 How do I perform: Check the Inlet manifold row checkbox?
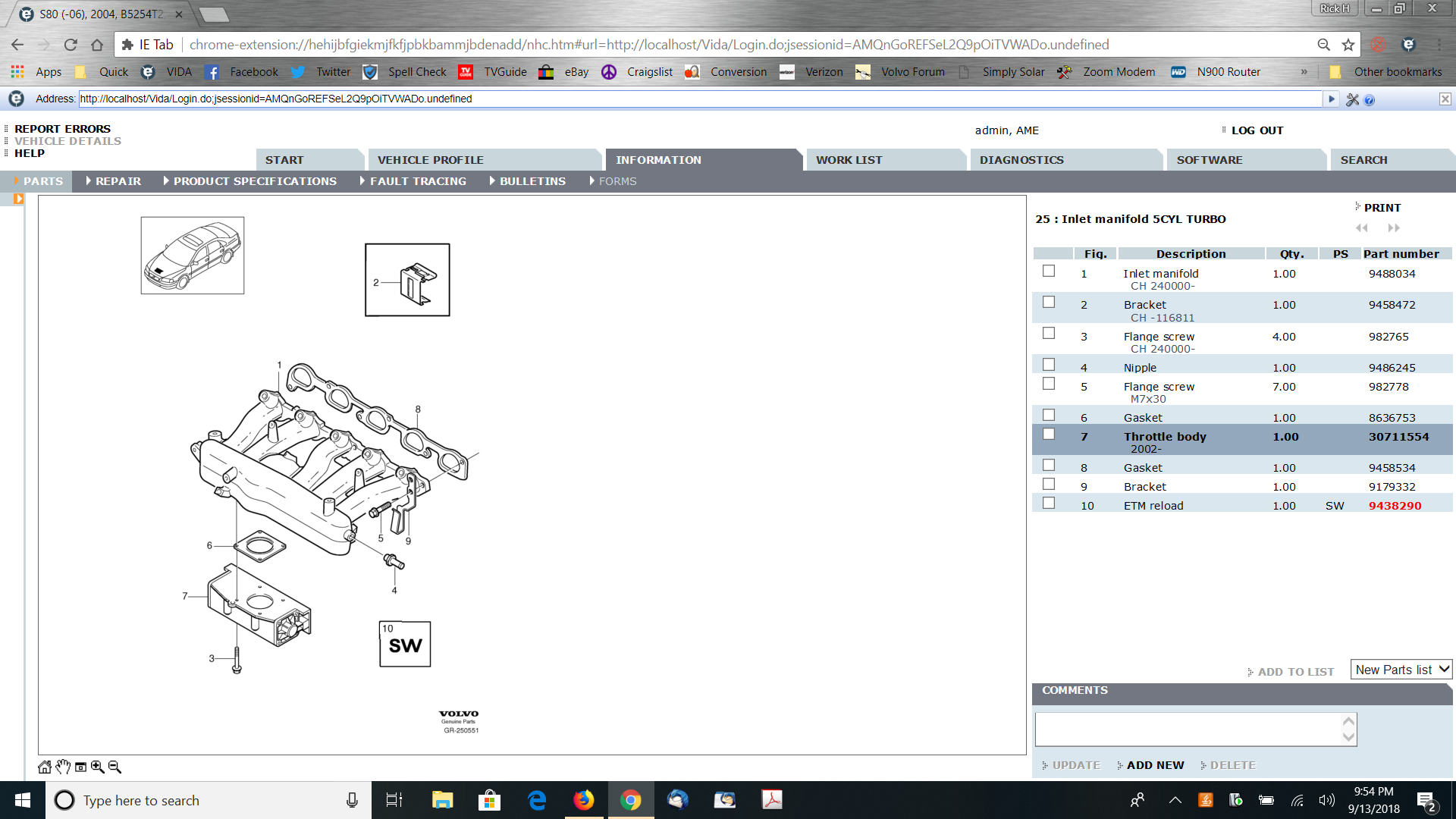coord(1049,271)
